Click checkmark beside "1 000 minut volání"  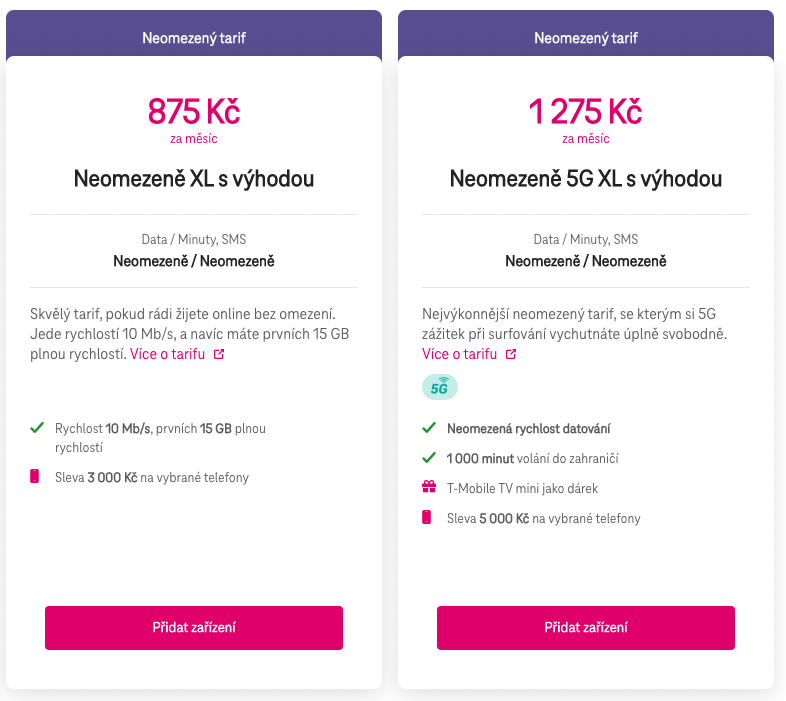[x=429, y=458]
